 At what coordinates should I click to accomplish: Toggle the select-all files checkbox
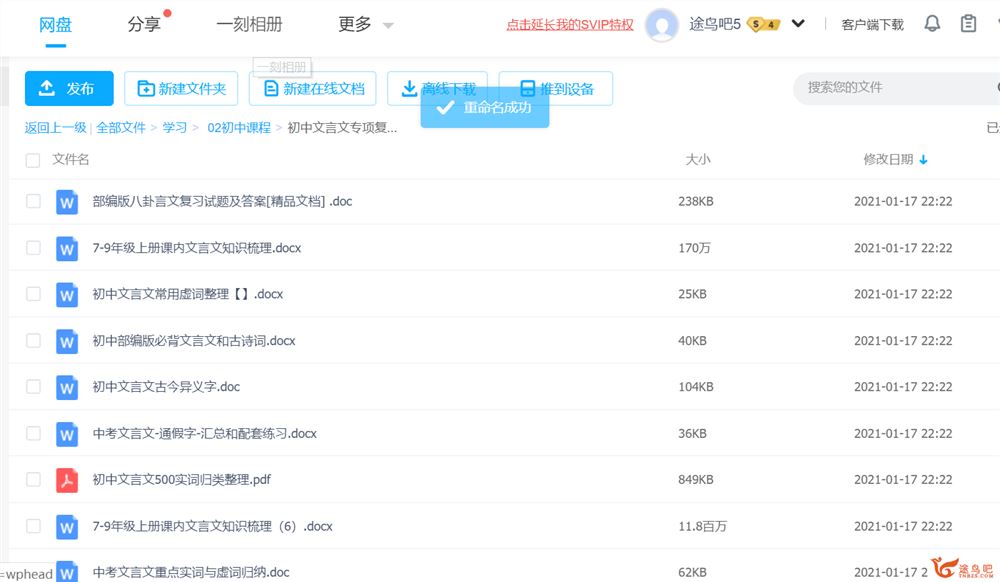click(33, 160)
